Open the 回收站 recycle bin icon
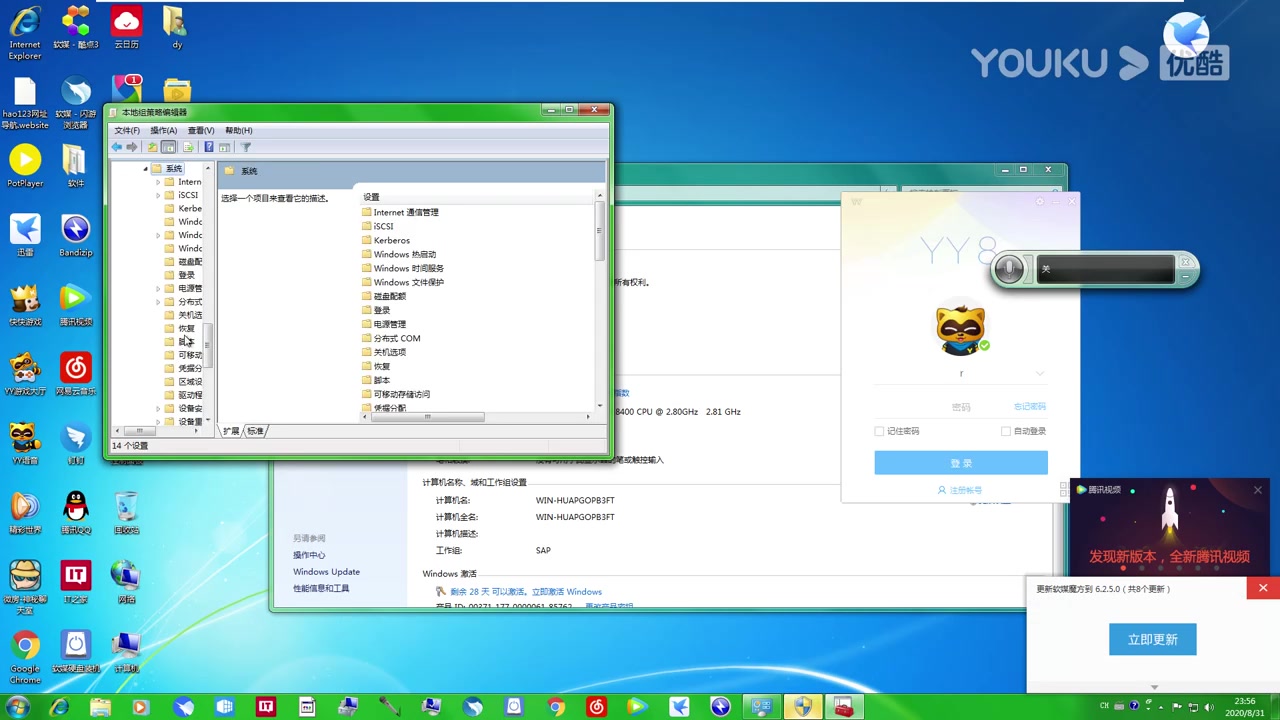Image resolution: width=1280 pixels, height=720 pixels. click(126, 513)
